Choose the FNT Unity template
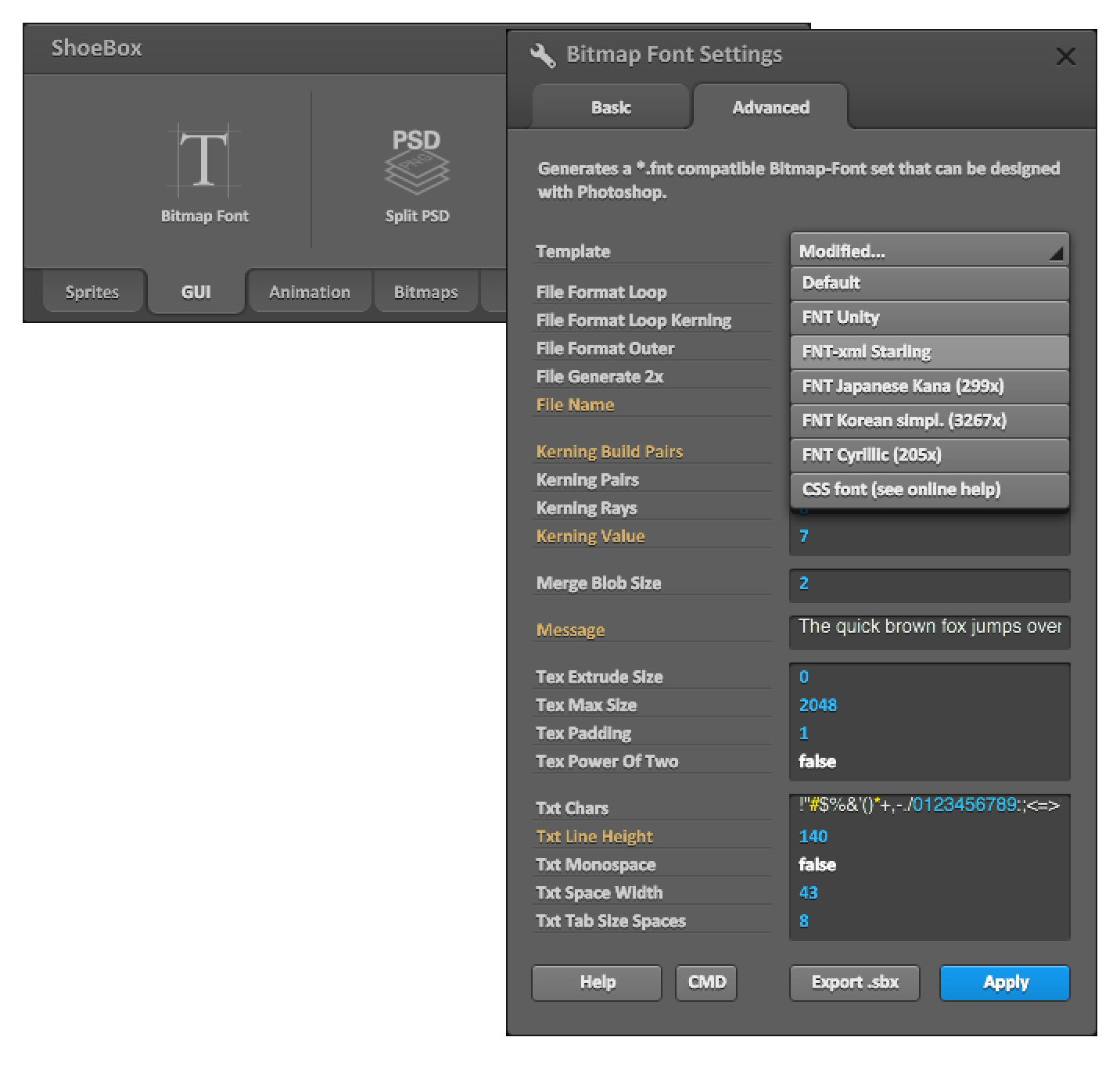Image resolution: width=1120 pixels, height=1073 pixels. click(x=929, y=318)
